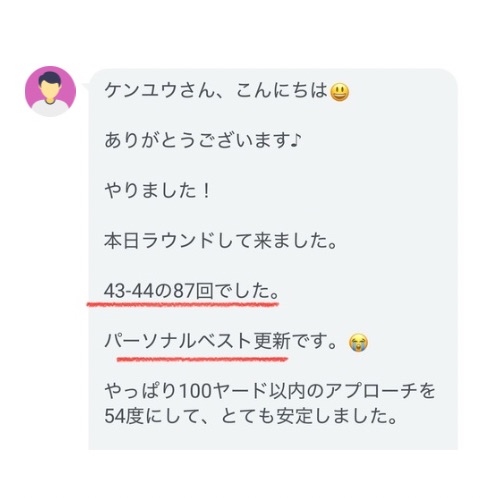
Task: Click the ありがとうございます message line
Action: tap(203, 140)
